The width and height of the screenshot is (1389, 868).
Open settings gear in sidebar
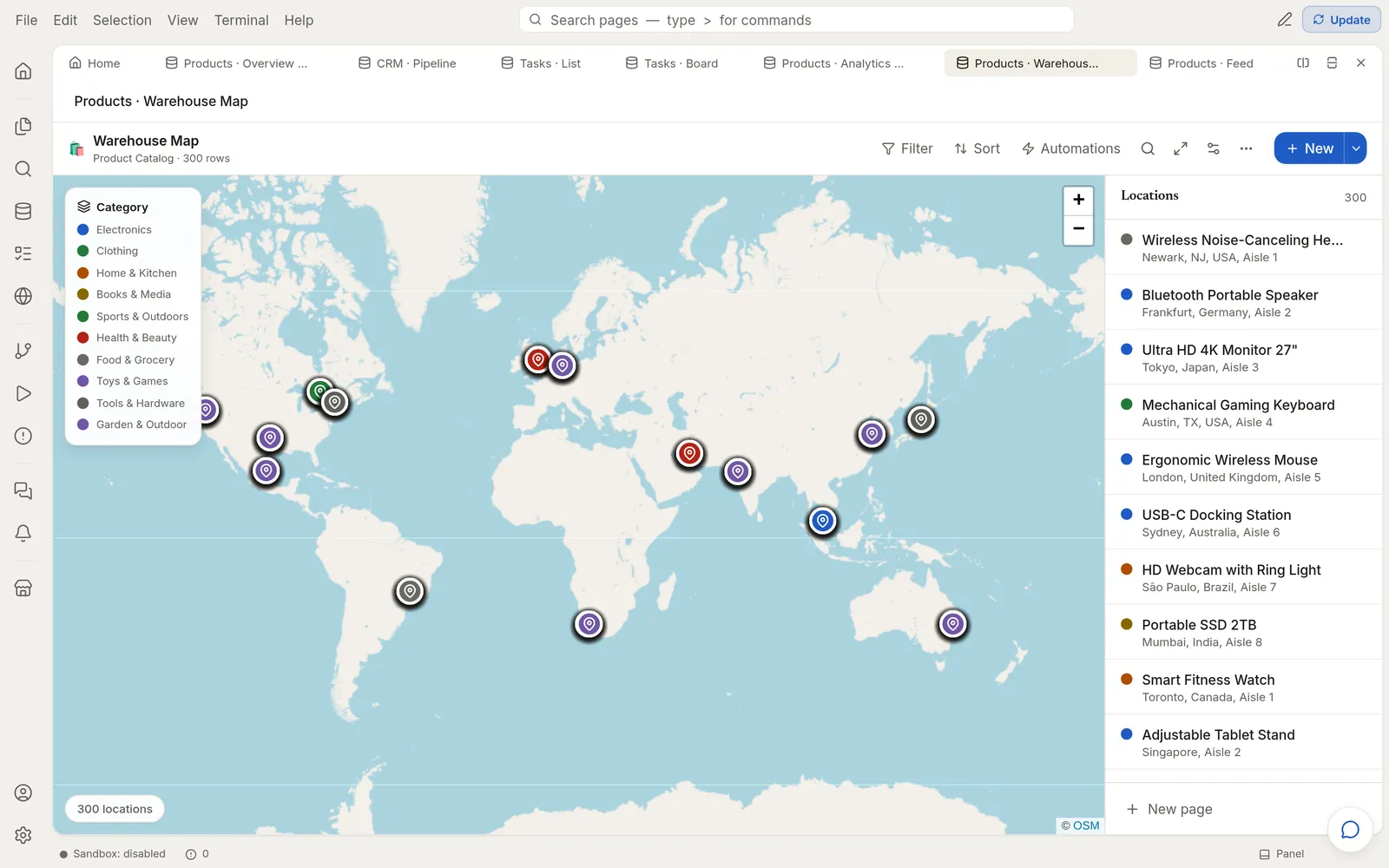(23, 835)
